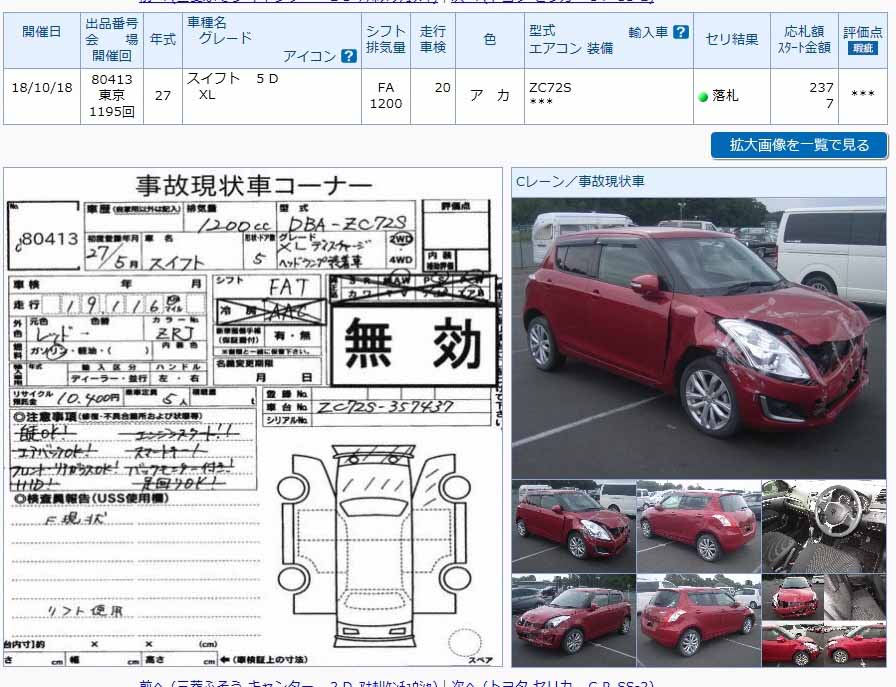Open the front-left view thumbnail

(x=573, y=621)
